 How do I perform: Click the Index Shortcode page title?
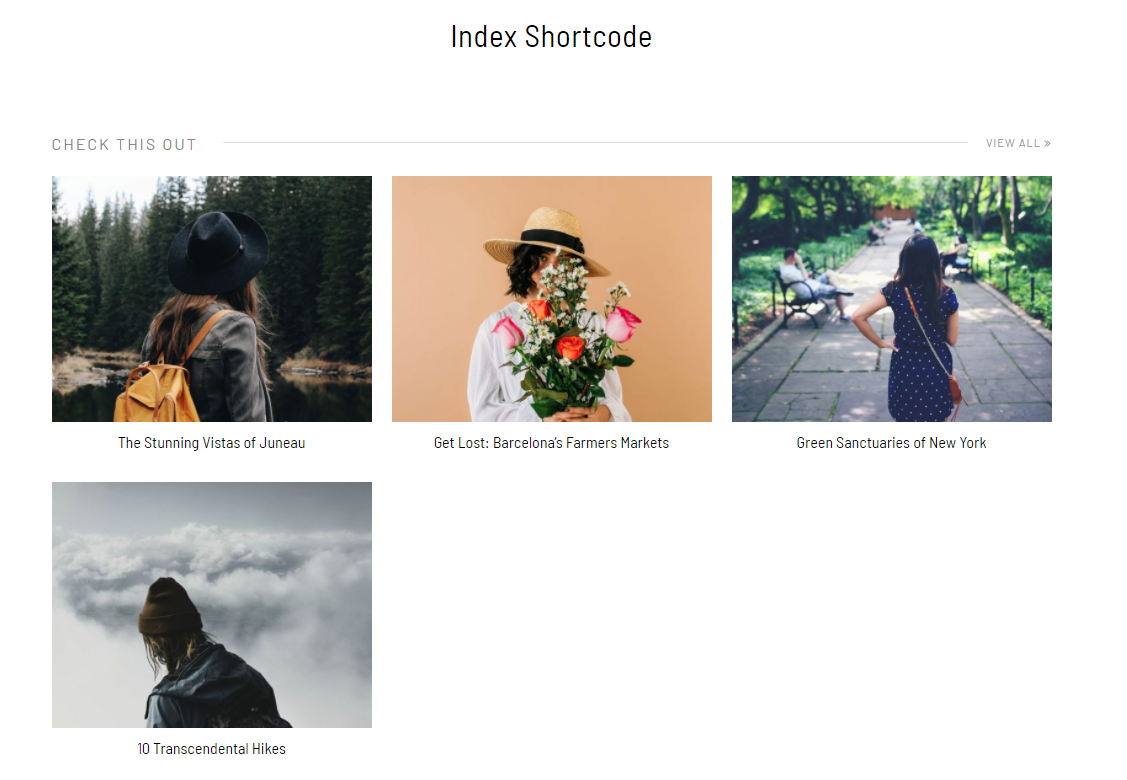pyautogui.click(x=551, y=37)
